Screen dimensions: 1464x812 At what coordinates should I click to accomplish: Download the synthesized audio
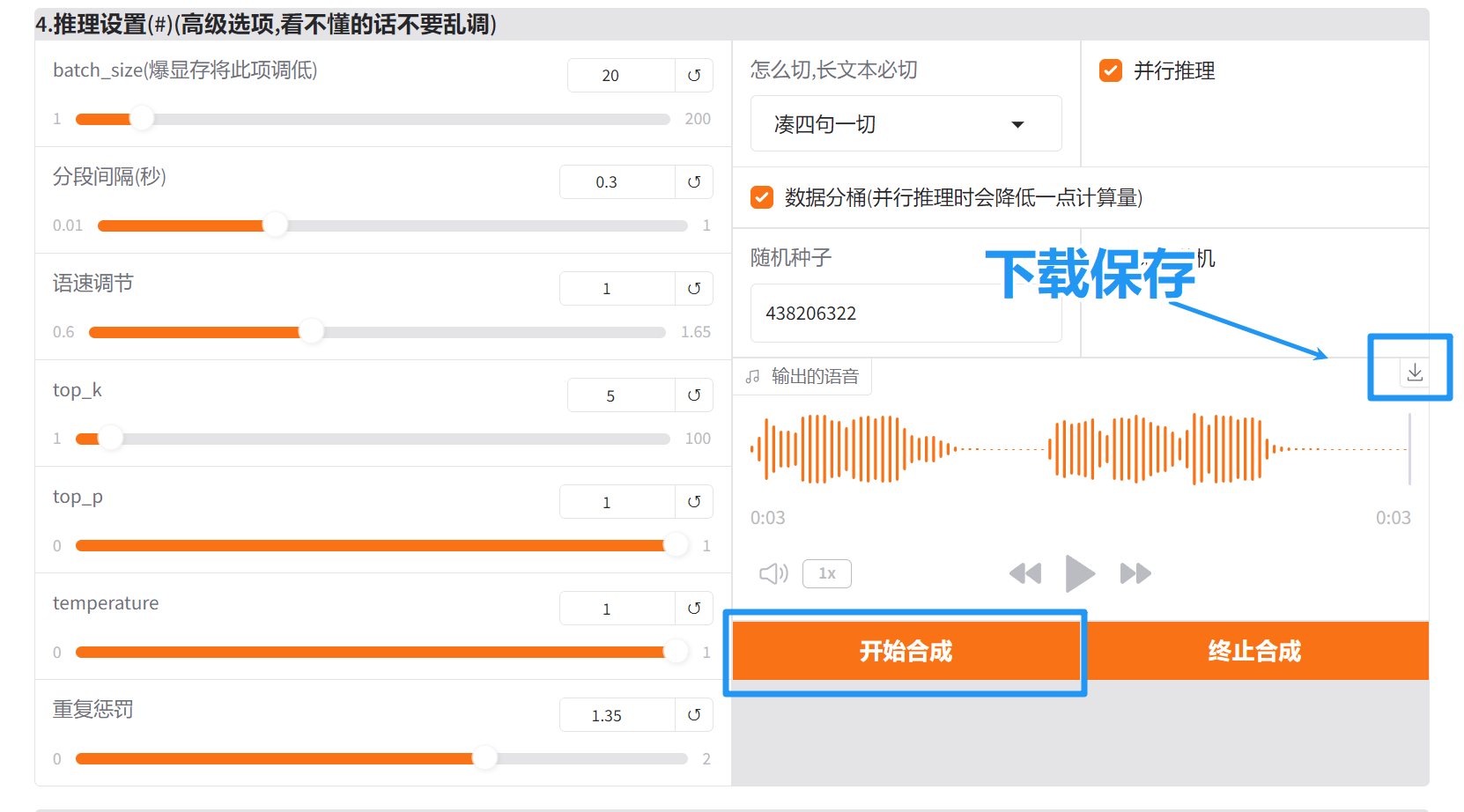tap(1414, 372)
